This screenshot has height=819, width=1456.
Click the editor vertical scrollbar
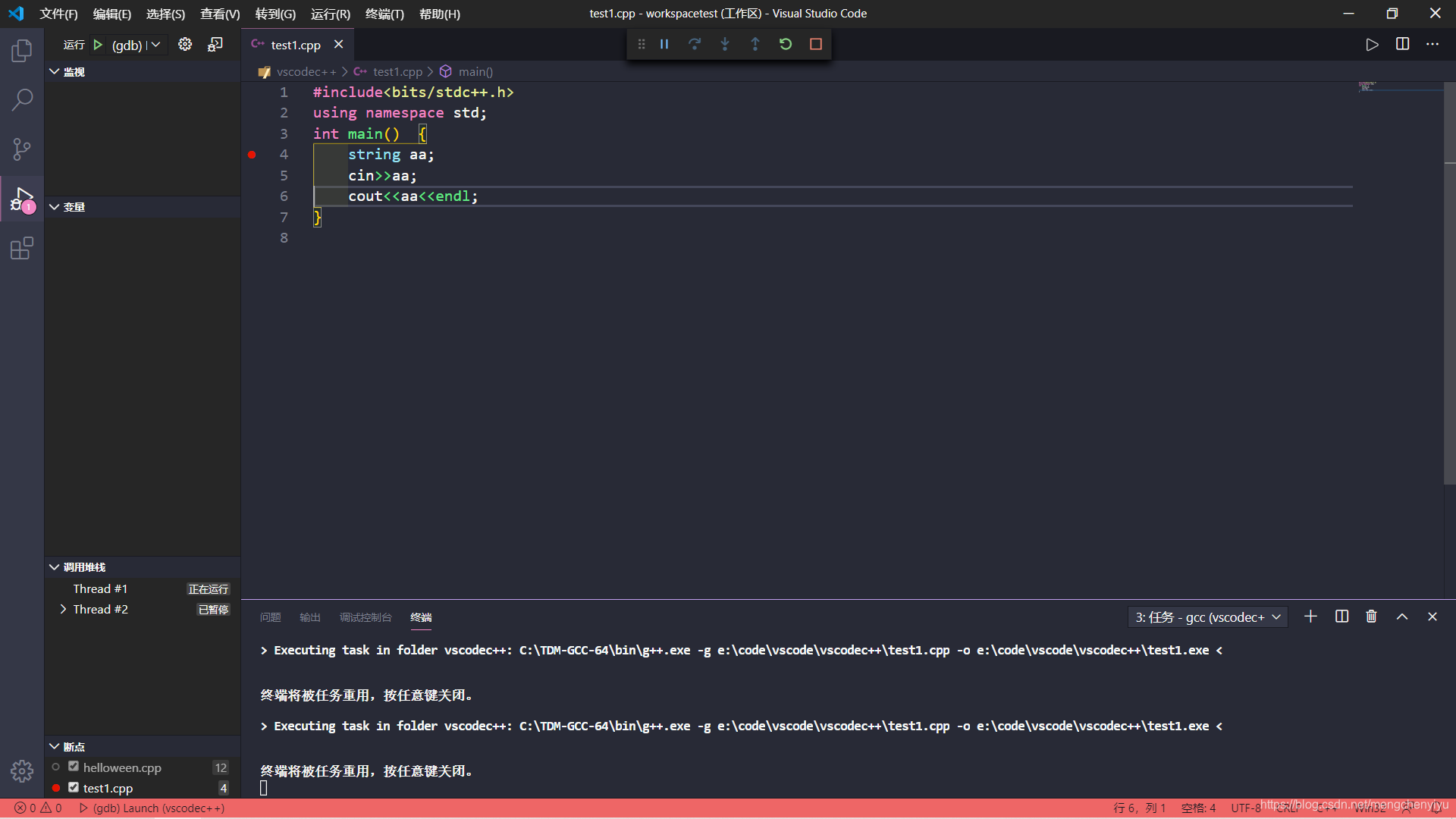pos(1449,303)
